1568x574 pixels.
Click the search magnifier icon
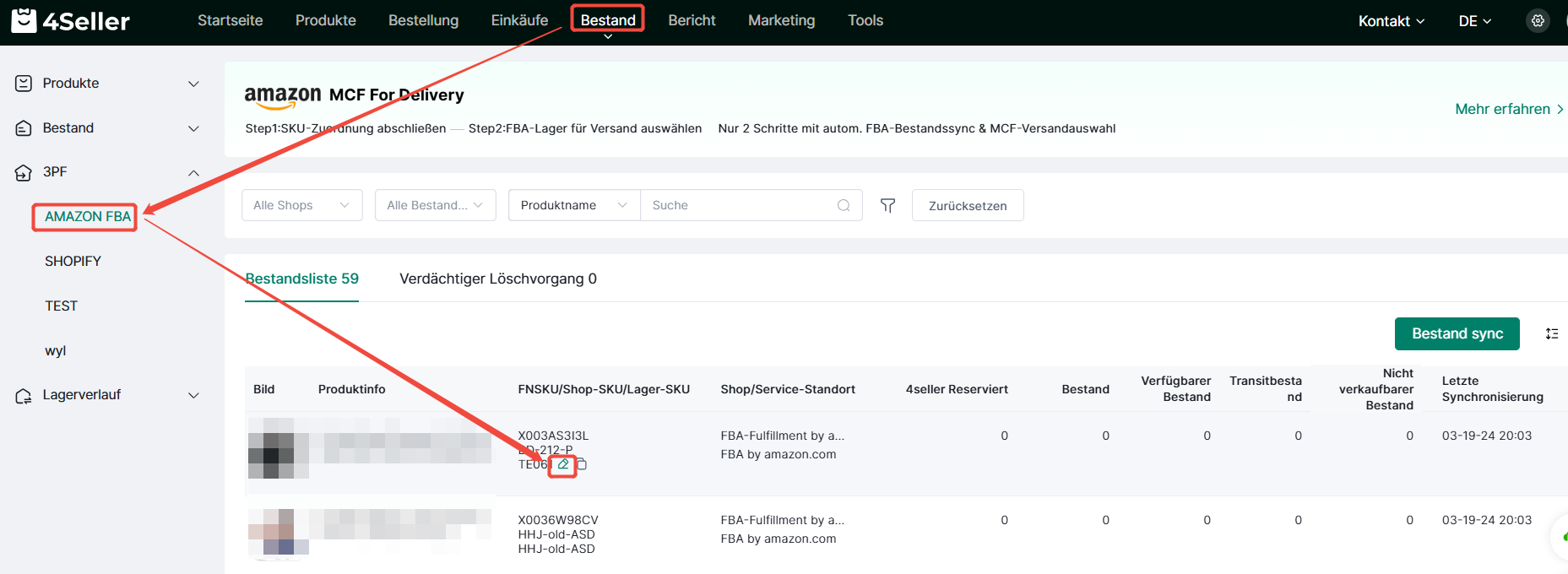[x=844, y=205]
